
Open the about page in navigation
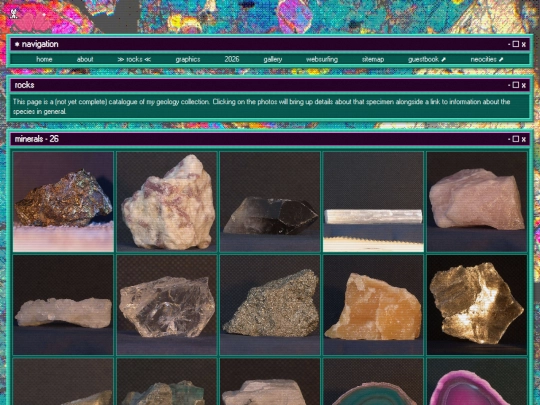[x=85, y=59]
